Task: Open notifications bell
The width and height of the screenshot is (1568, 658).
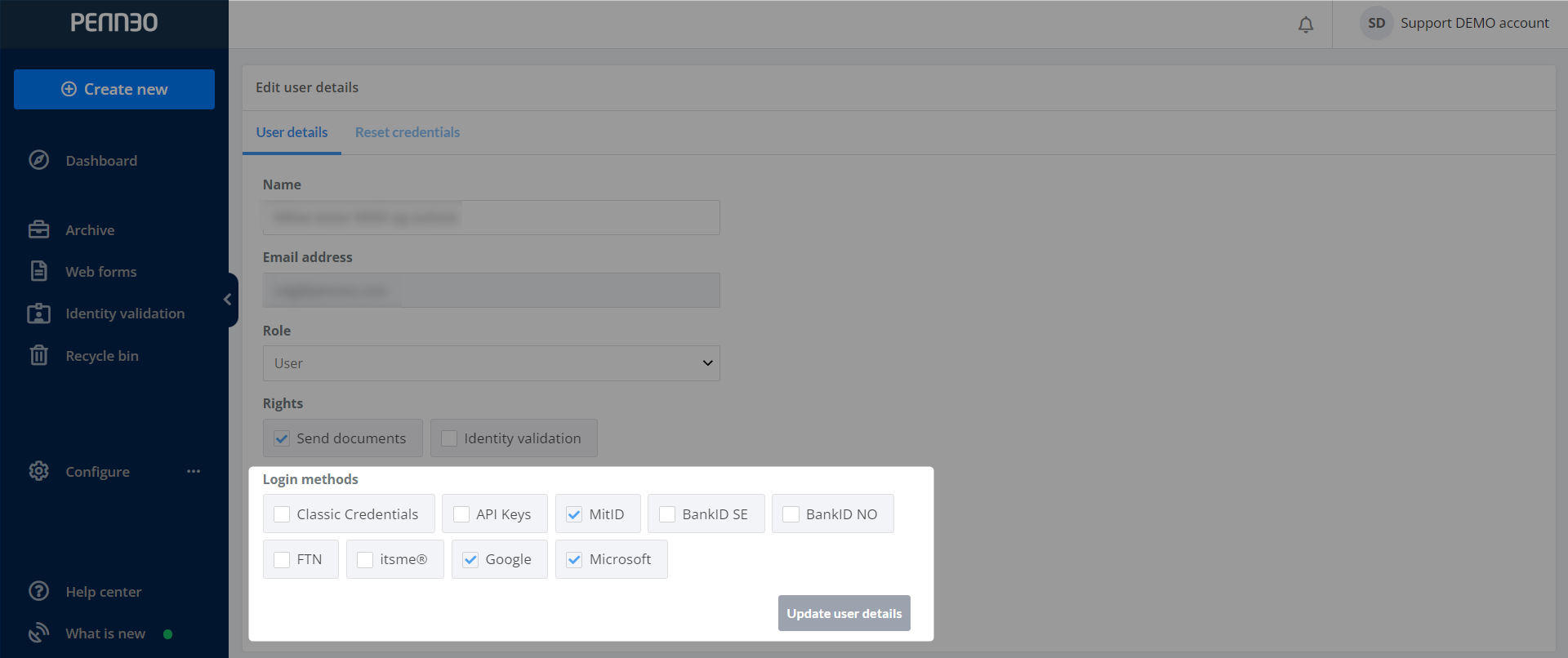Action: pos(1306,24)
